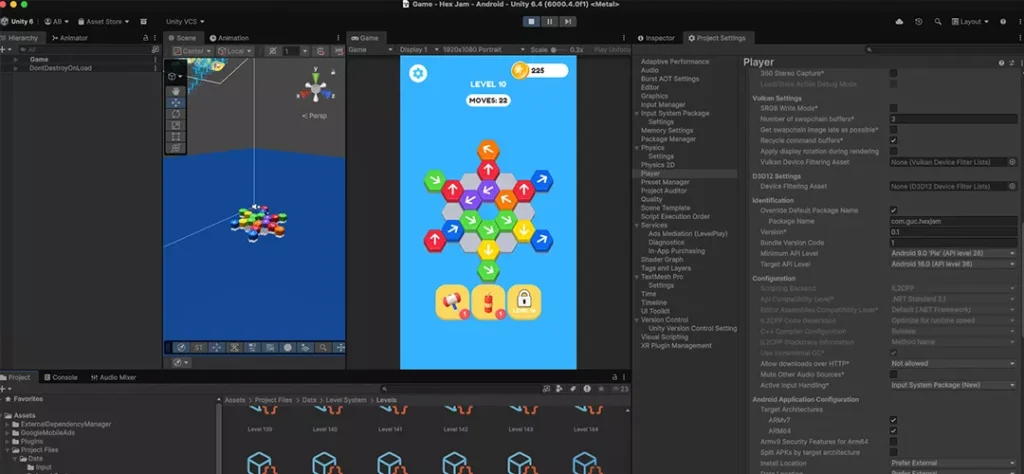
Task: Uncheck the ARMv7 architecture checkbox
Action: click(x=893, y=420)
